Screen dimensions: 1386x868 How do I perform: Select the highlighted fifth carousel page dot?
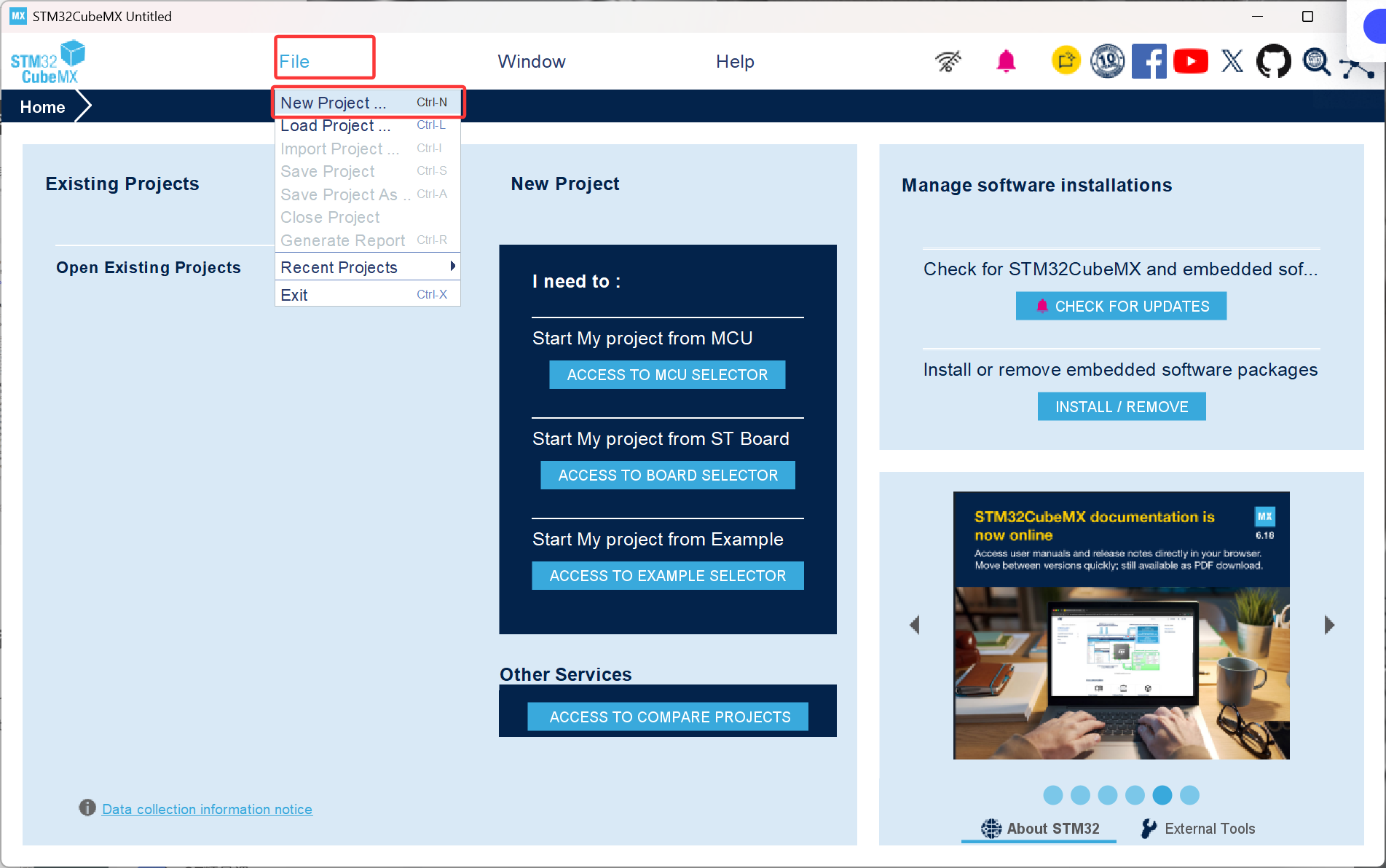click(x=1162, y=795)
